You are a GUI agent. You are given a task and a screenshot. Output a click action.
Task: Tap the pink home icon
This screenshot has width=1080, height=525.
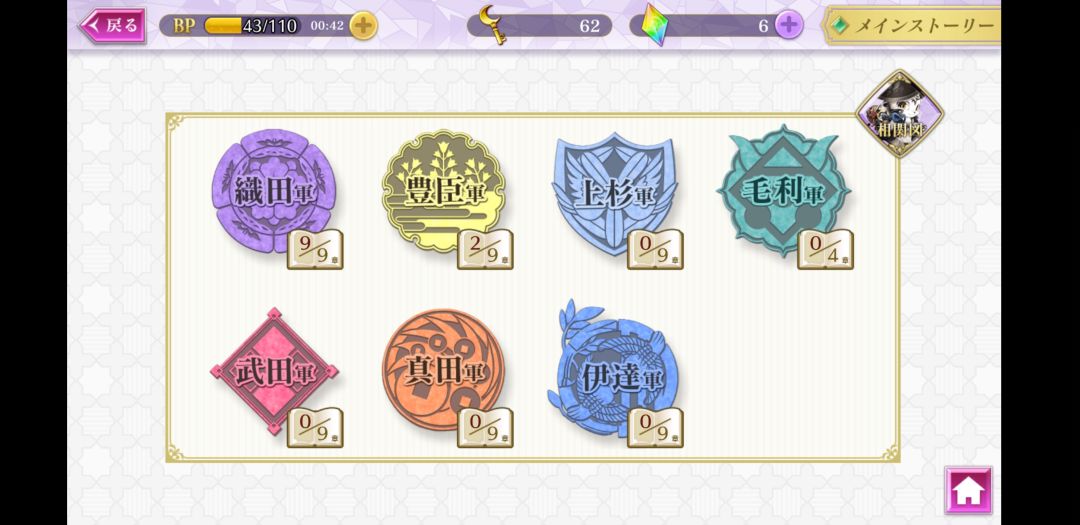968,491
